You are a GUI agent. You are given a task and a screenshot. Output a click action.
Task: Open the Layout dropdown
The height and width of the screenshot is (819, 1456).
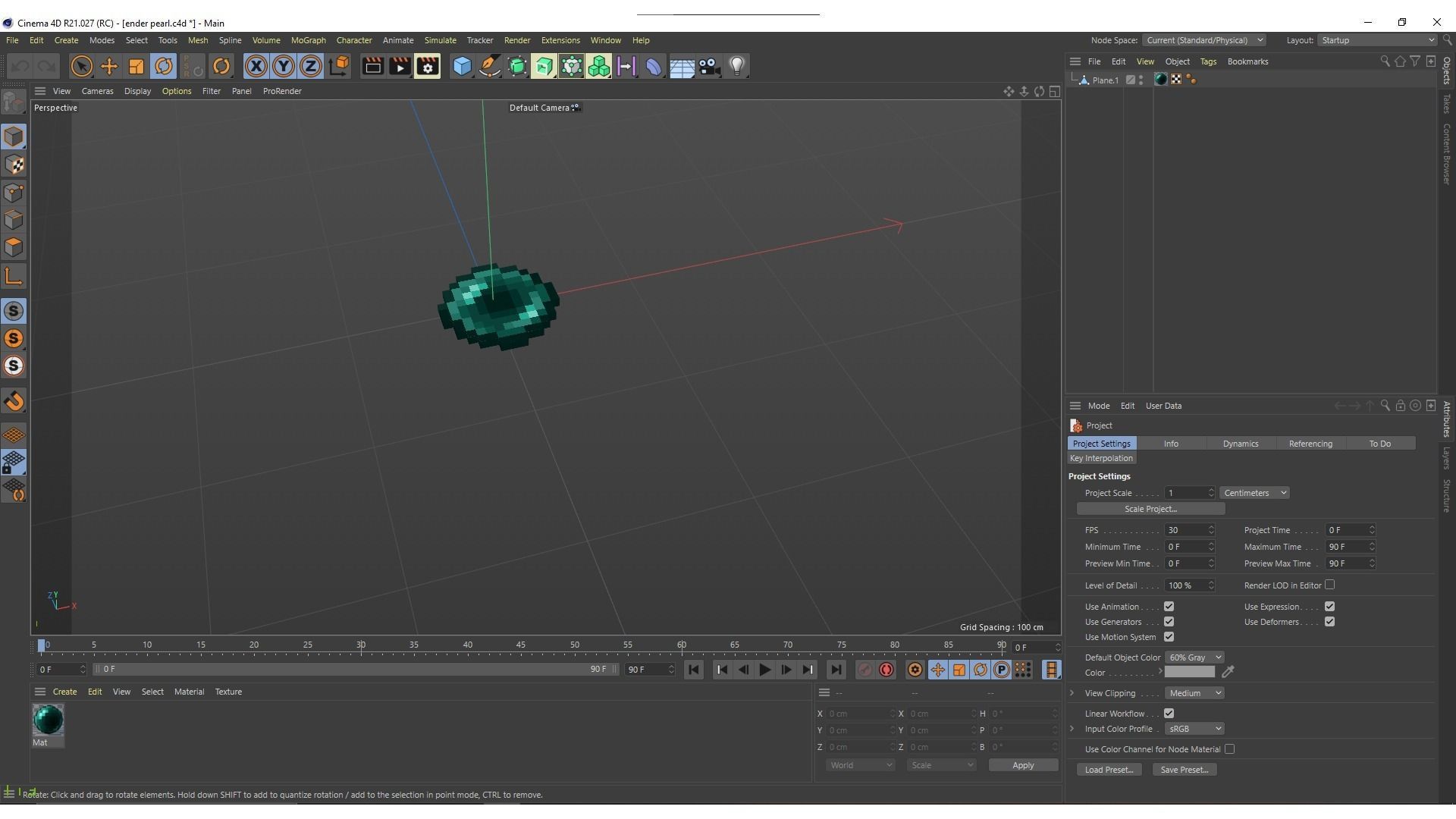1377,40
